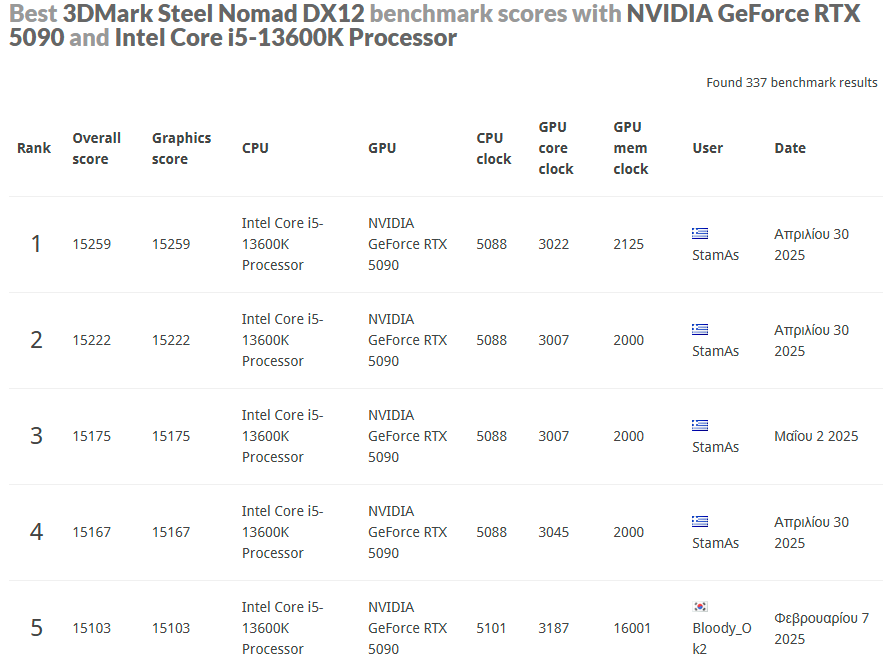Open overall score 15222 result
This screenshot has width=883, height=661.
(91, 340)
